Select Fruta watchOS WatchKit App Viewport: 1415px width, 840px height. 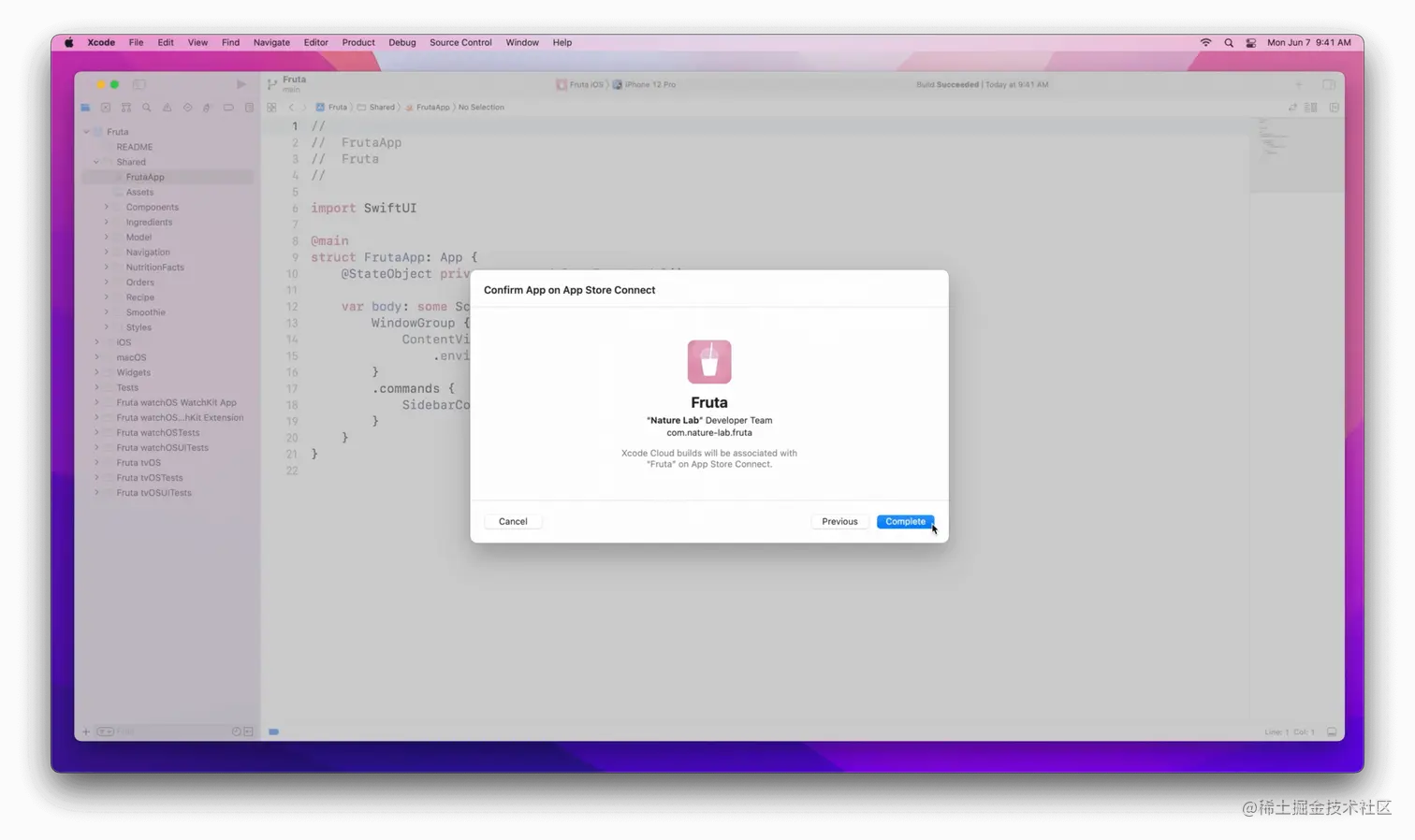(x=176, y=402)
